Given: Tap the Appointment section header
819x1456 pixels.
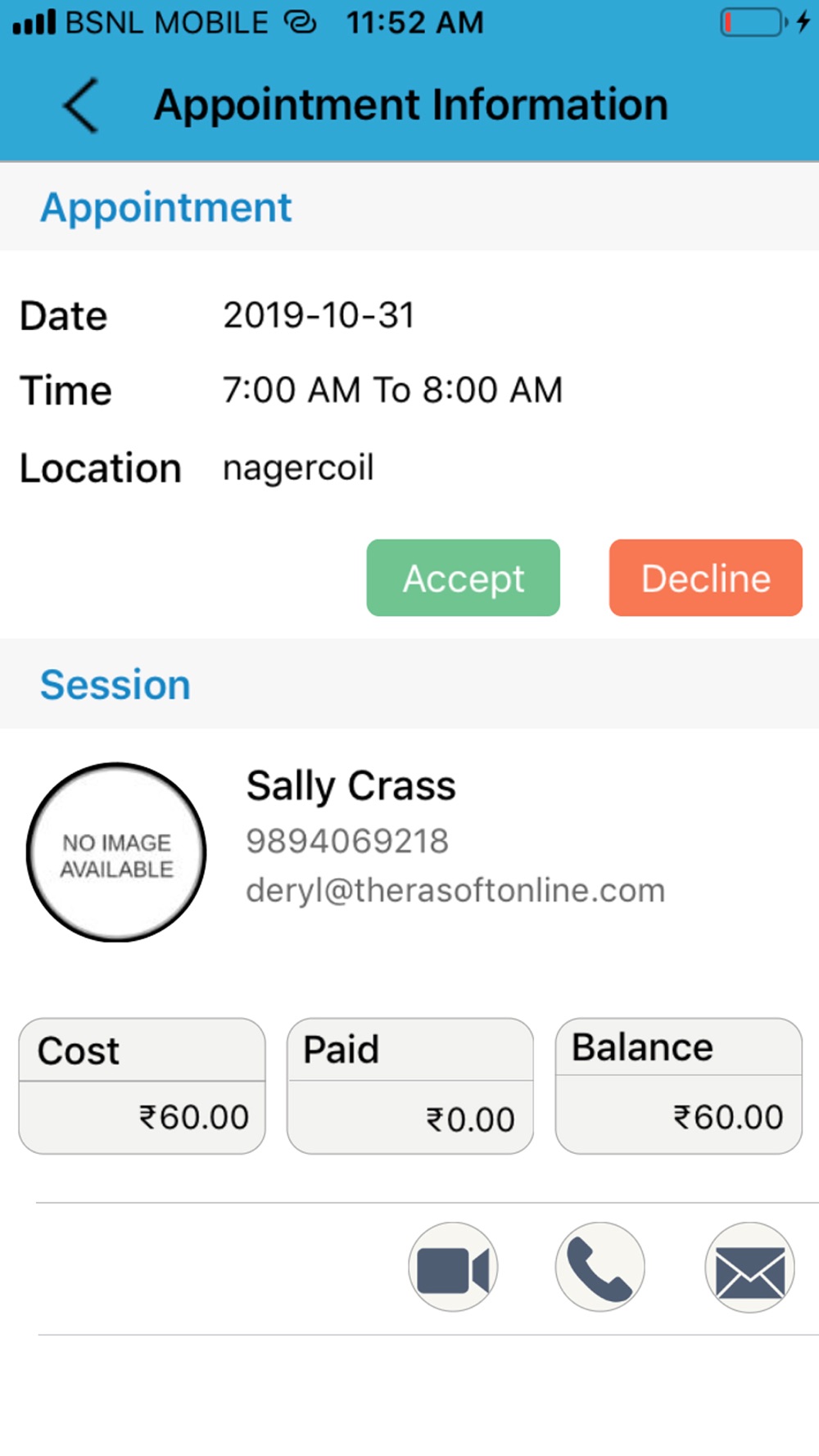Looking at the screenshot, I should click(x=166, y=207).
